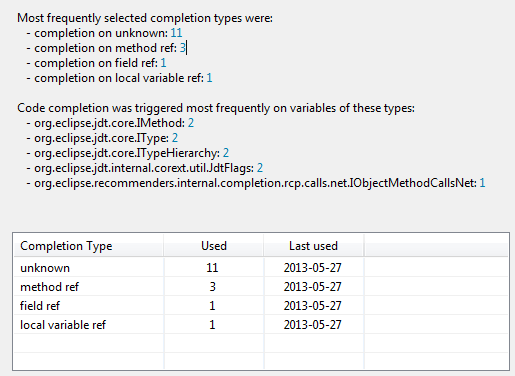Sort by Completion Type column header
The image size is (515, 376).
click(89, 246)
